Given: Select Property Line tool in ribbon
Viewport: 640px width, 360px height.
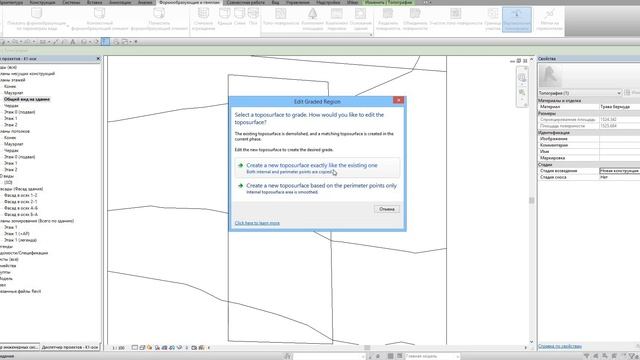Looking at the screenshot, I should click(493, 19).
